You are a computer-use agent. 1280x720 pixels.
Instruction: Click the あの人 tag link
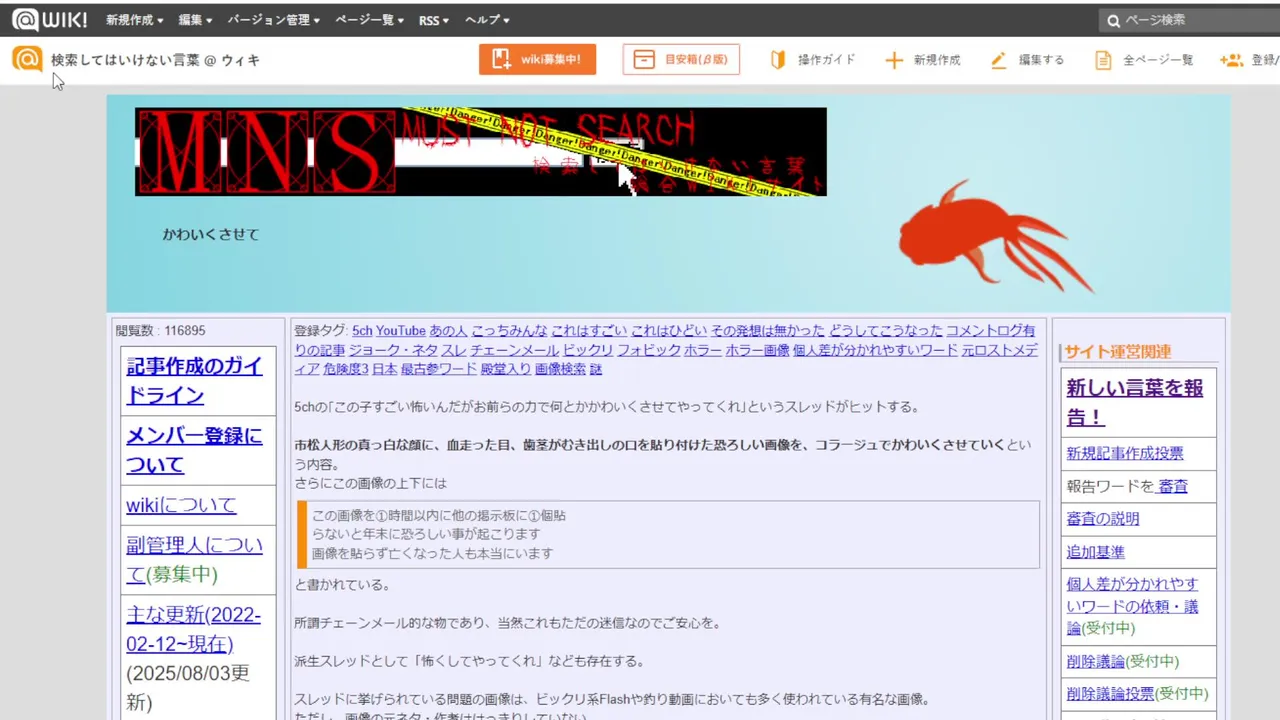448,330
